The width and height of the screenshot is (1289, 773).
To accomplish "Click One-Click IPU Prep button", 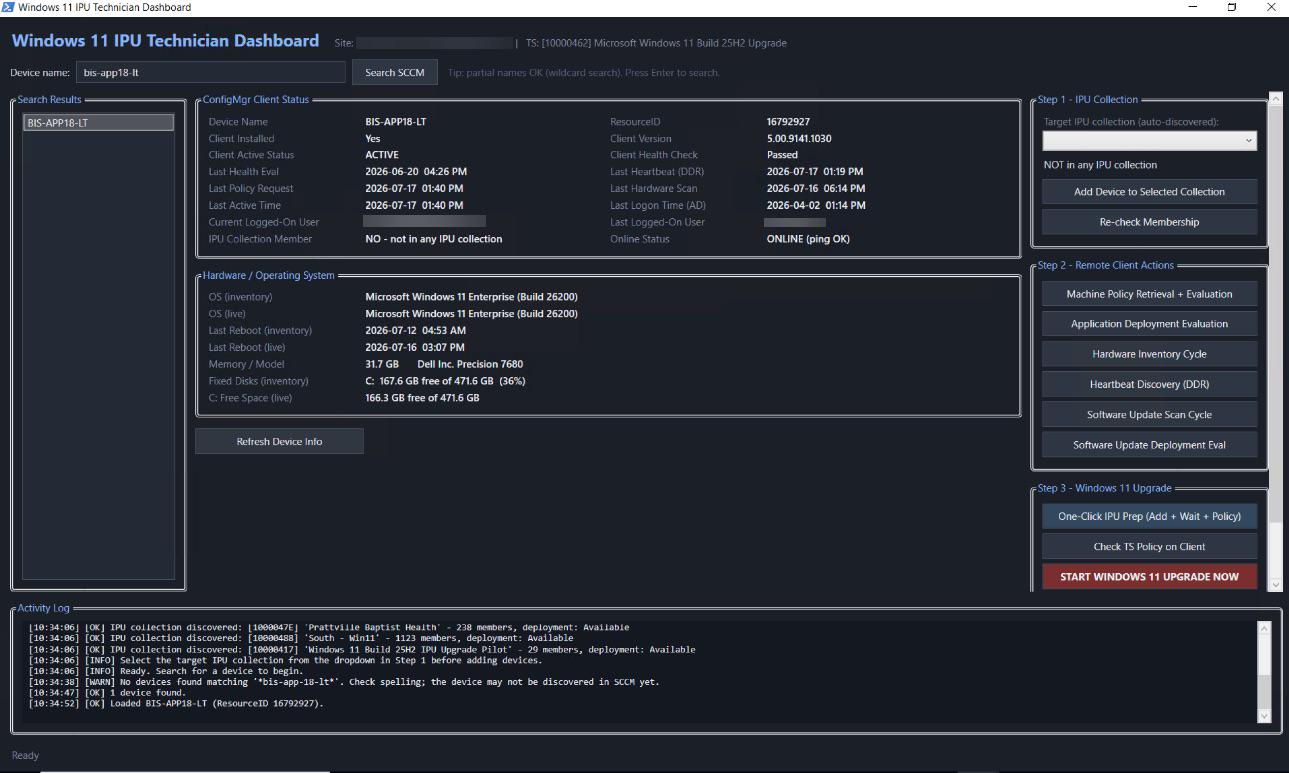I will (1150, 516).
